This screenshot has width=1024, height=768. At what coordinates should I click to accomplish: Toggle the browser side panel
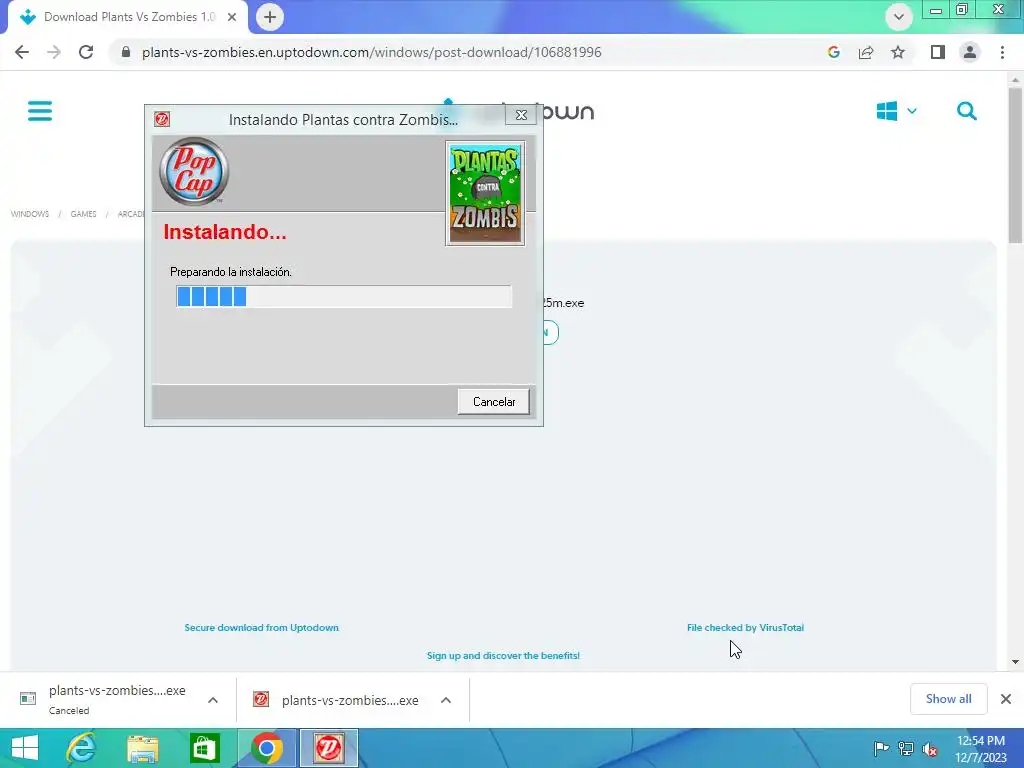(x=938, y=52)
